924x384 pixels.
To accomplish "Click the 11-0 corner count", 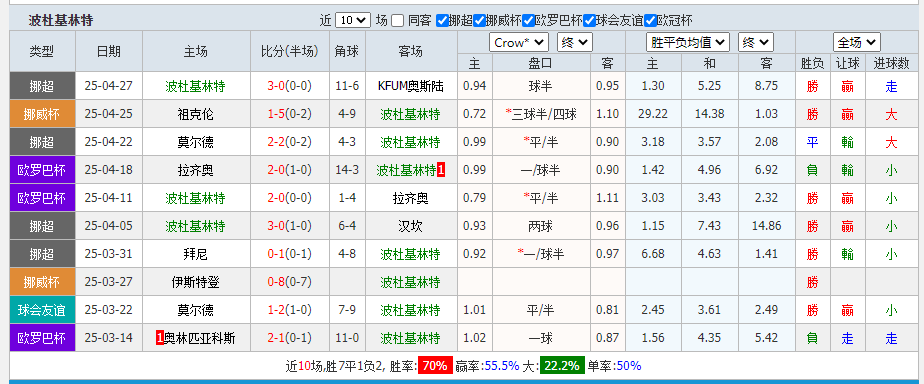I will click(347, 338).
